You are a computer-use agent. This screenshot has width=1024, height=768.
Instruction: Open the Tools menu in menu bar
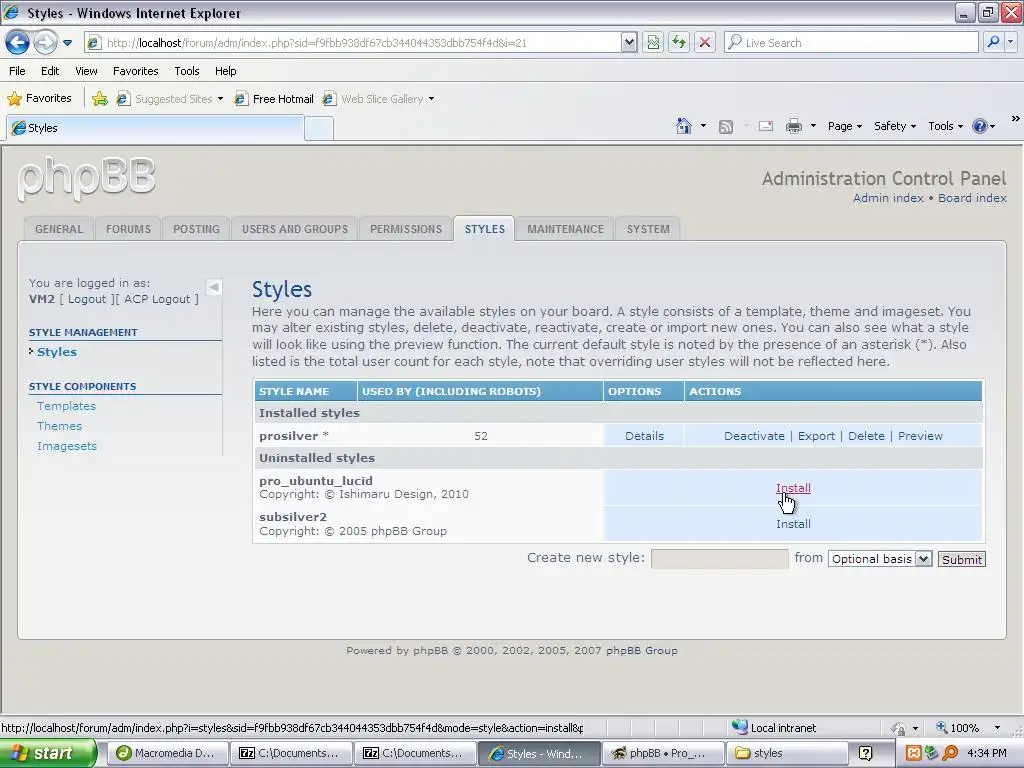point(187,71)
